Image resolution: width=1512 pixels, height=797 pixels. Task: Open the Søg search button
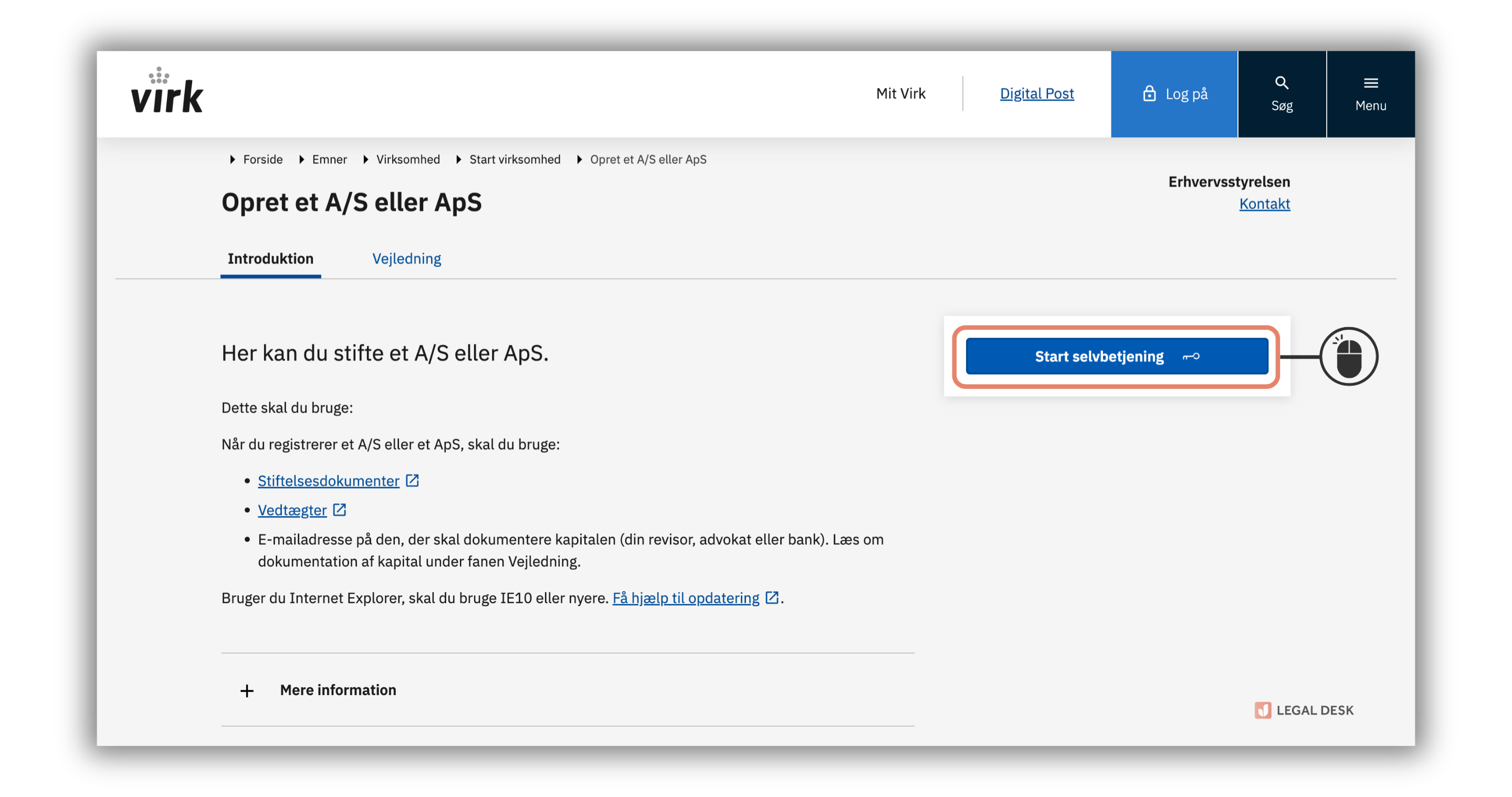(x=1282, y=94)
